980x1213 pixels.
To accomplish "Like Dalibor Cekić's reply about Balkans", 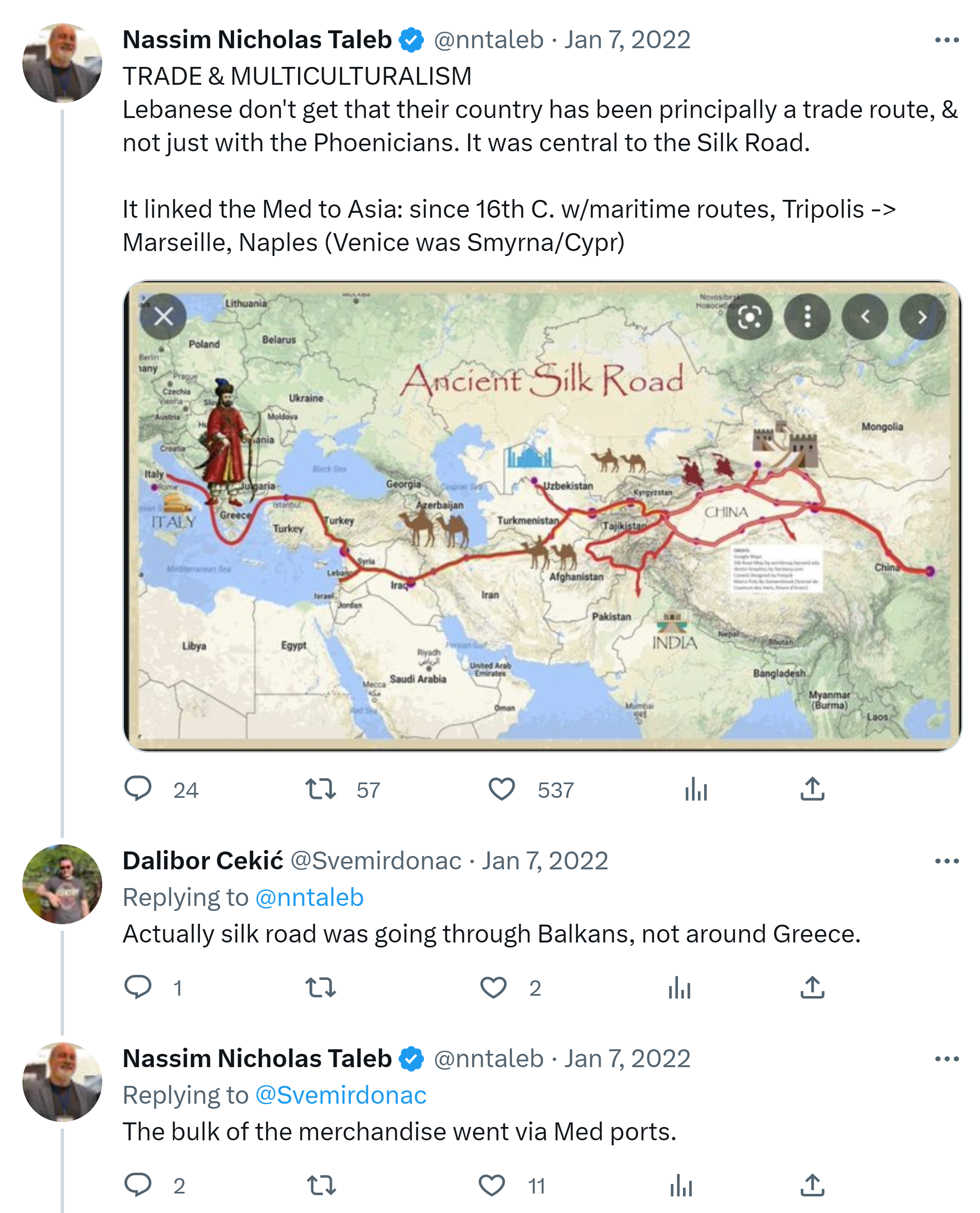I will (x=493, y=988).
